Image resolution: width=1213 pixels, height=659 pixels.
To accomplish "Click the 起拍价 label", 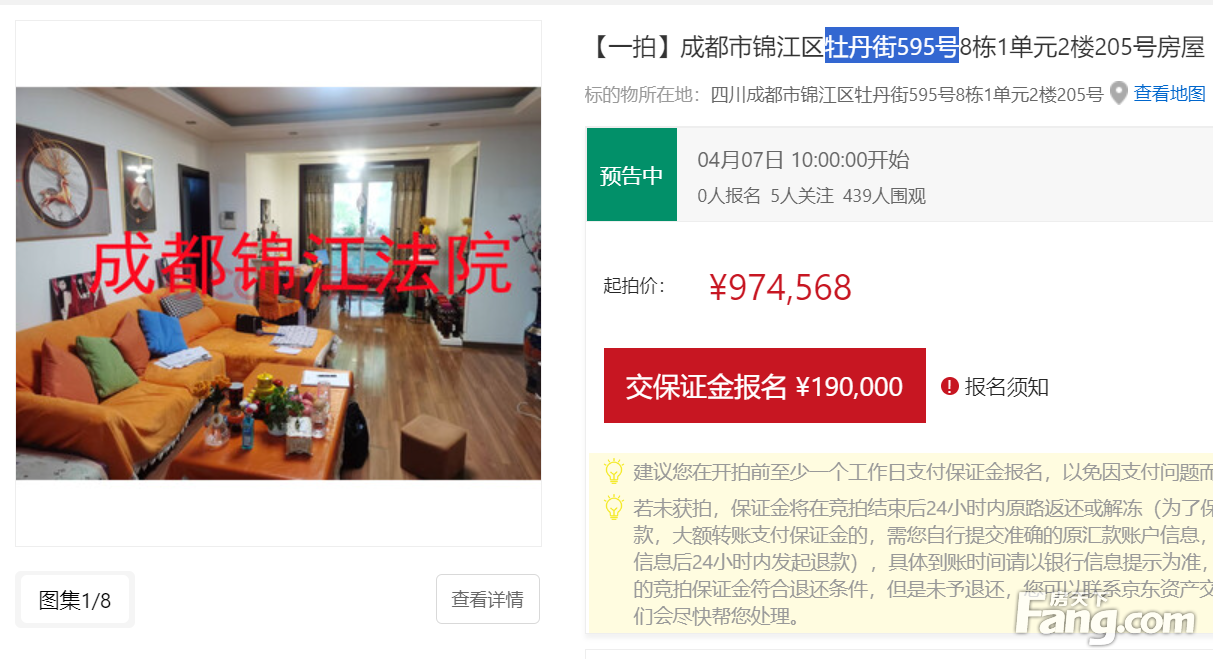I will [x=634, y=286].
